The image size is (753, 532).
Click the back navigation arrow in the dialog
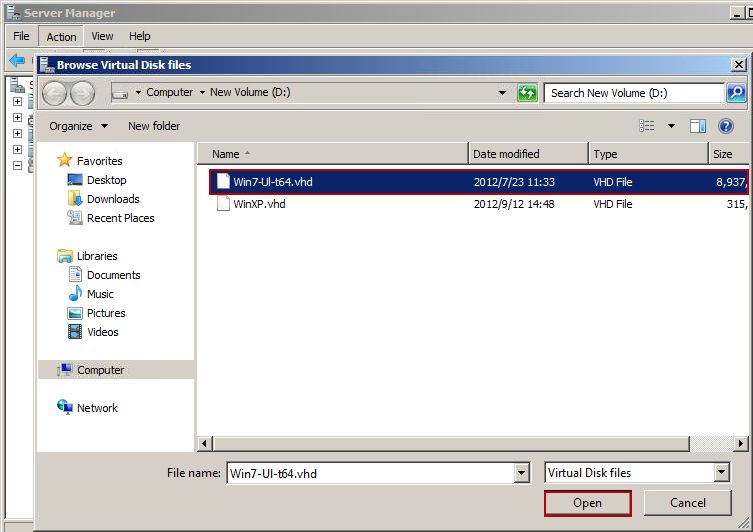click(54, 93)
